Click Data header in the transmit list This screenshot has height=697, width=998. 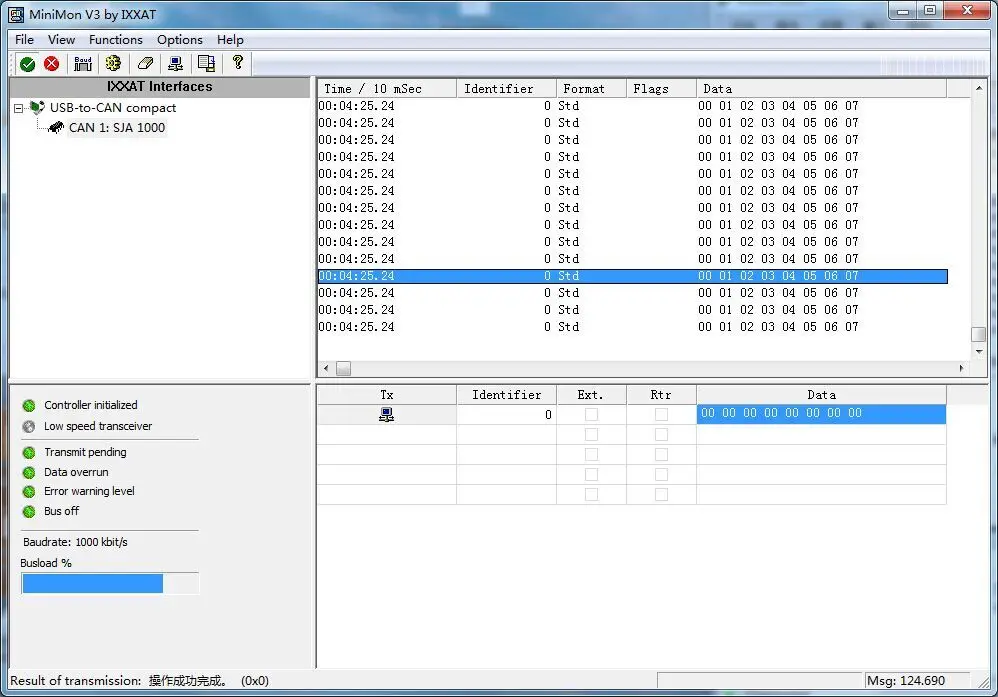pyautogui.click(x=822, y=395)
